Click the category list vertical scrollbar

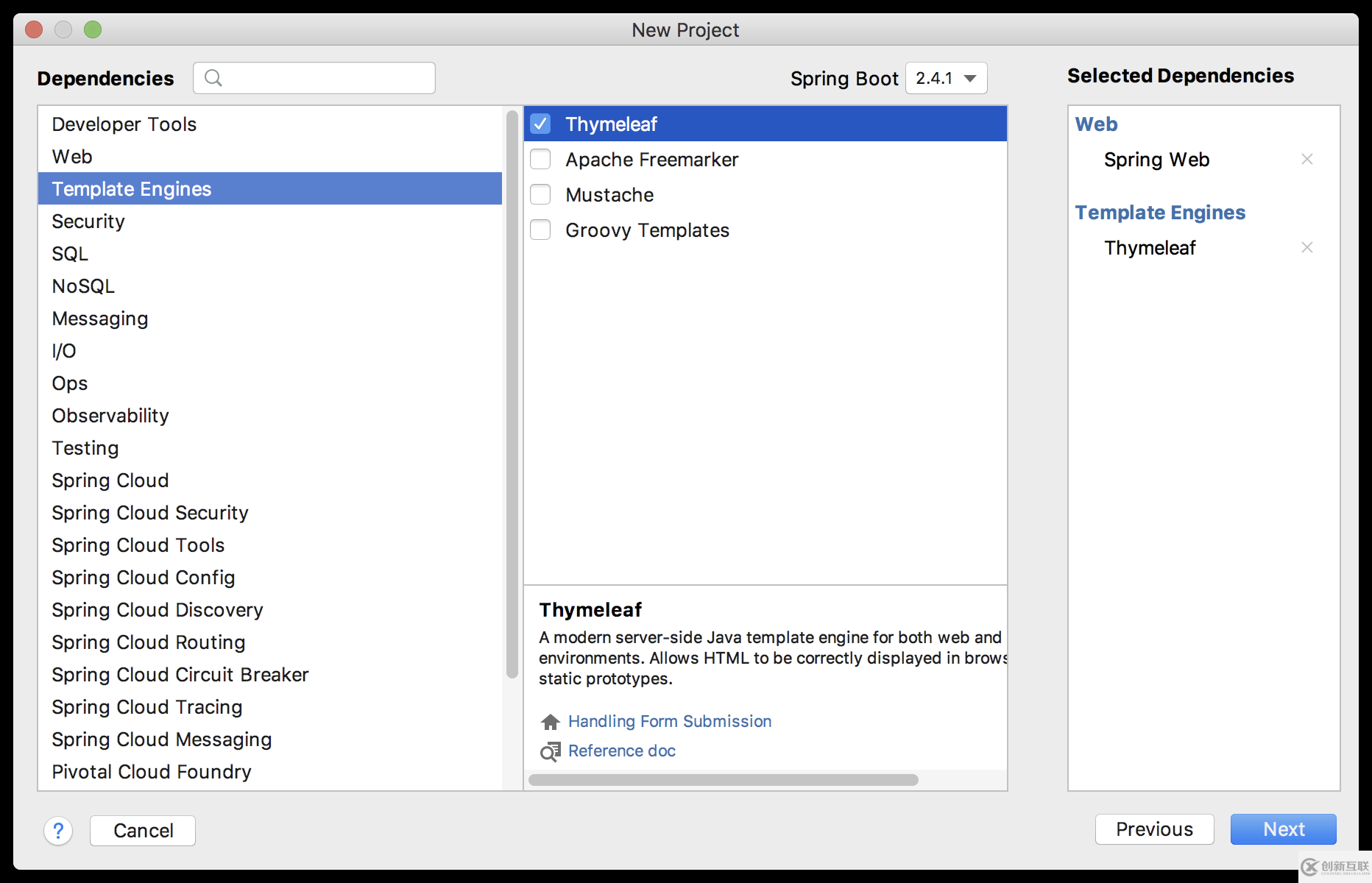[x=512, y=394]
